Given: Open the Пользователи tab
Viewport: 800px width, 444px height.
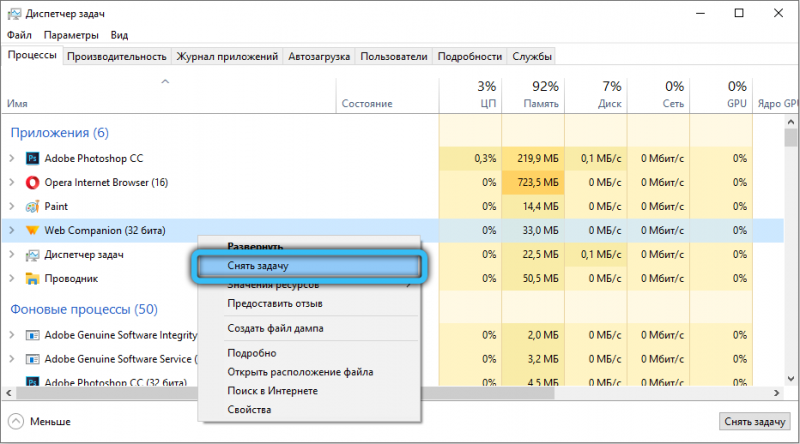Looking at the screenshot, I should tap(394, 56).
